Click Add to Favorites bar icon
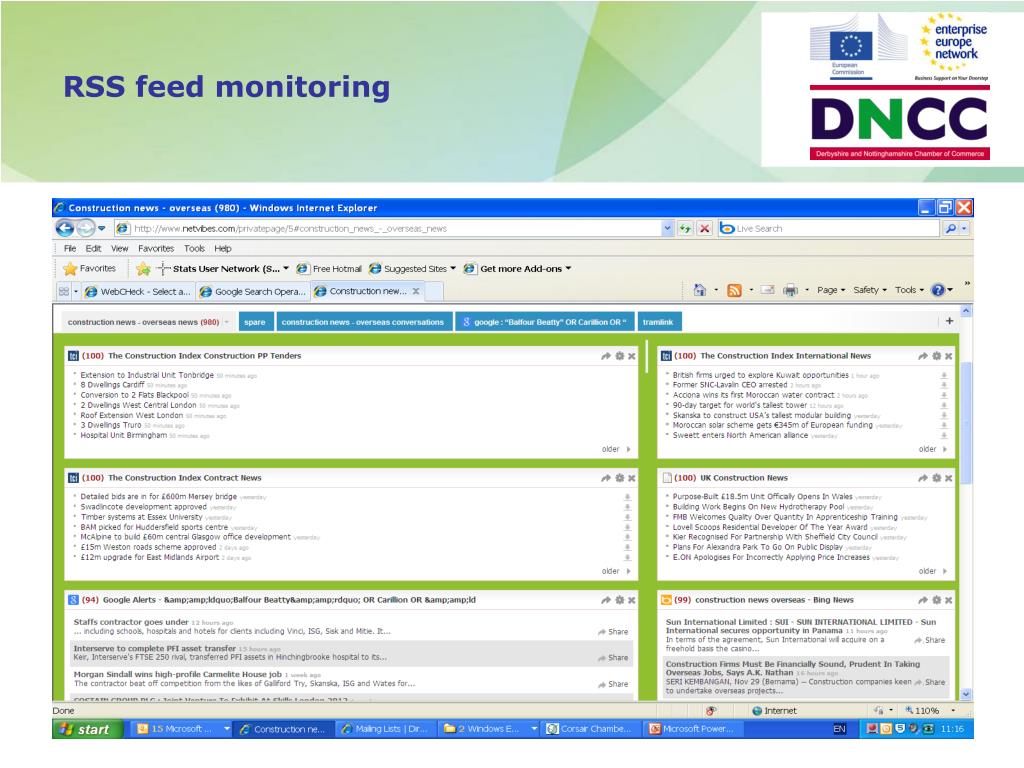This screenshot has height=768, width=1024. 143,268
